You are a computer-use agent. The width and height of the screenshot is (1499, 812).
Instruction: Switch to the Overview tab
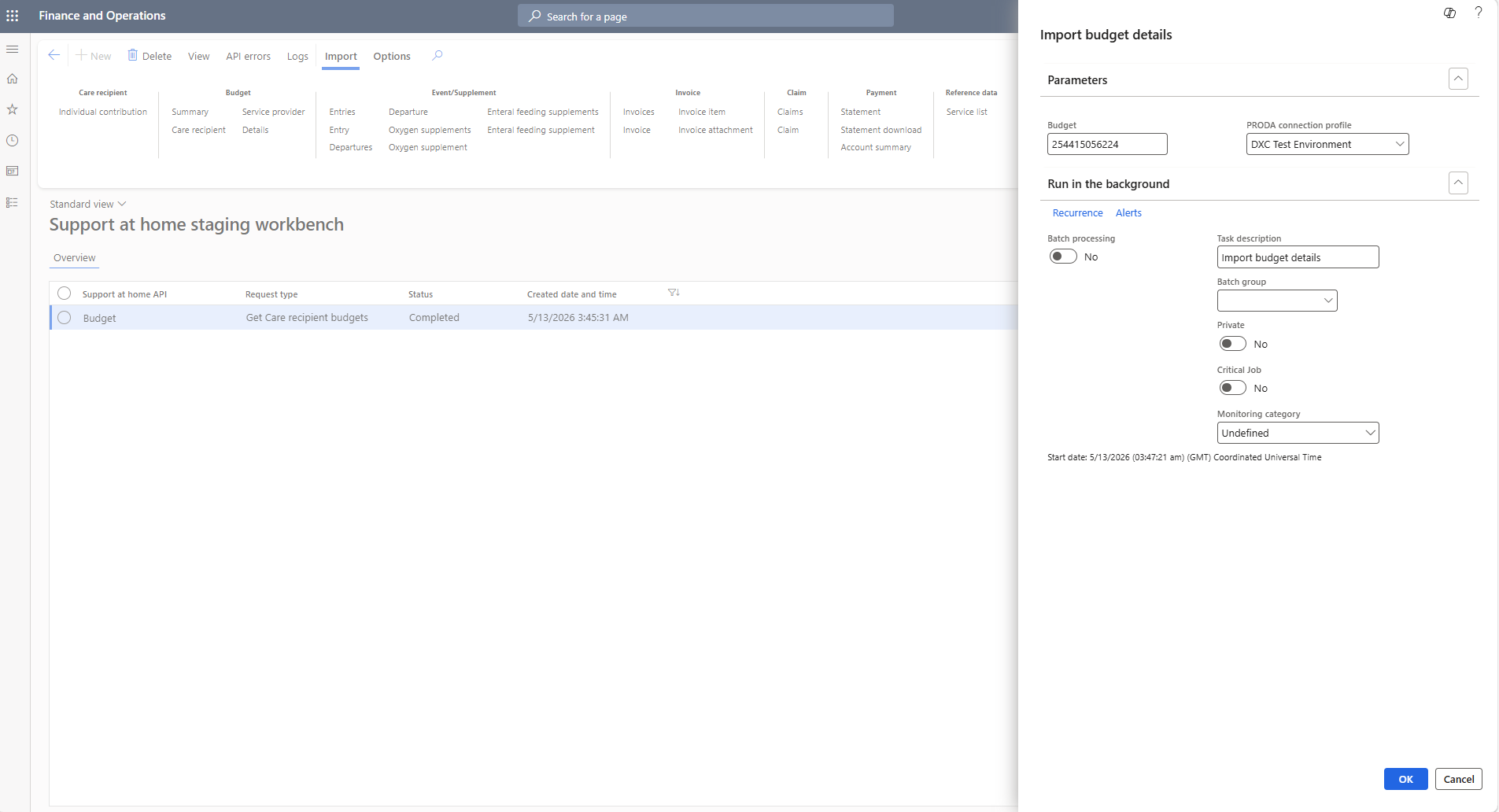point(75,258)
